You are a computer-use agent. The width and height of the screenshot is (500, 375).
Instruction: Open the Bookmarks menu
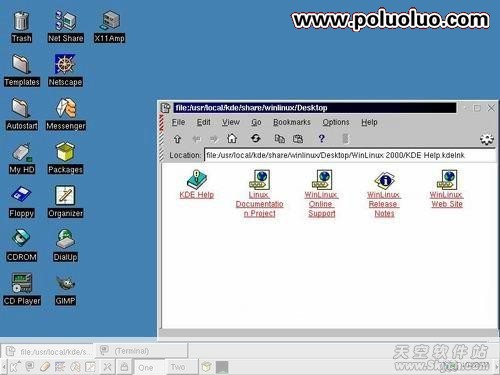click(x=292, y=122)
